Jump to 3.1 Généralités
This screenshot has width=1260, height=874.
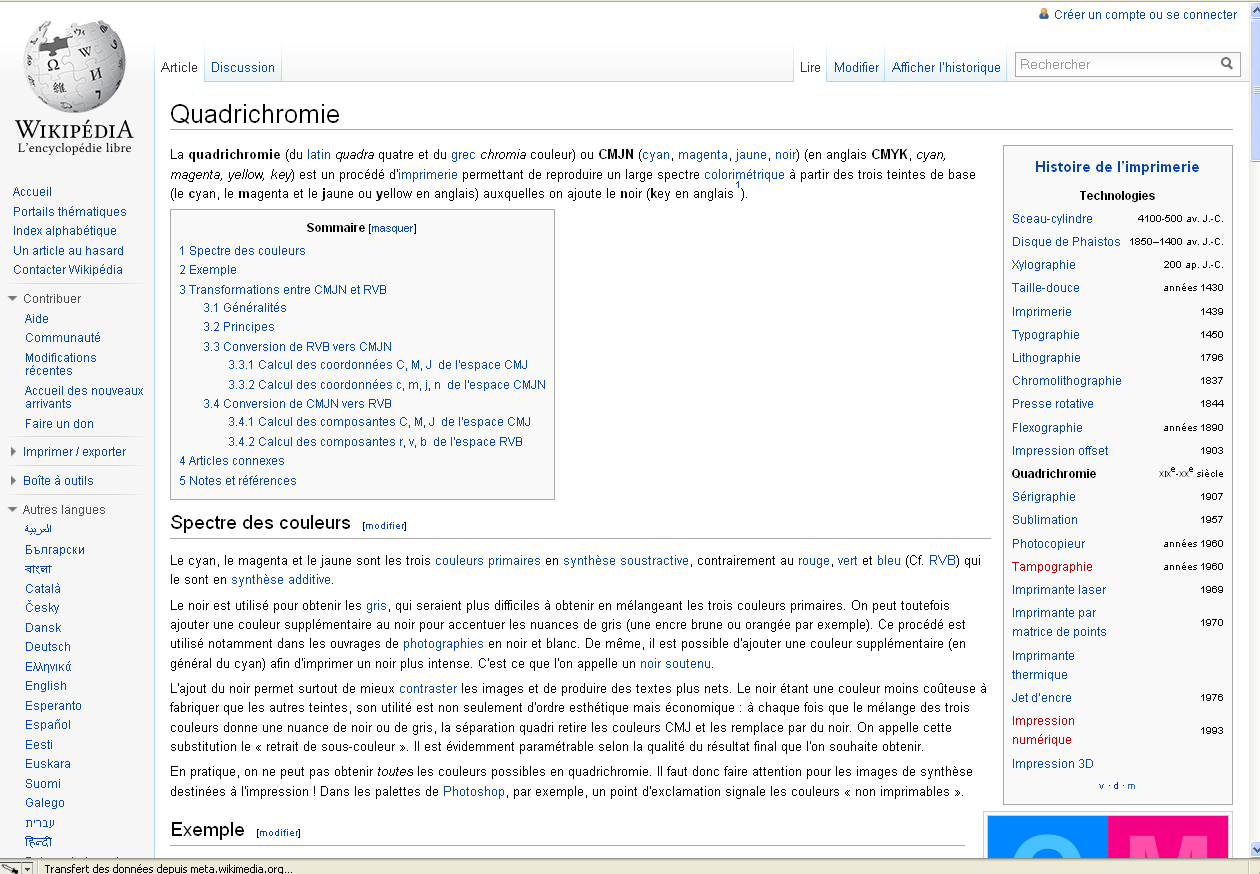(x=245, y=308)
